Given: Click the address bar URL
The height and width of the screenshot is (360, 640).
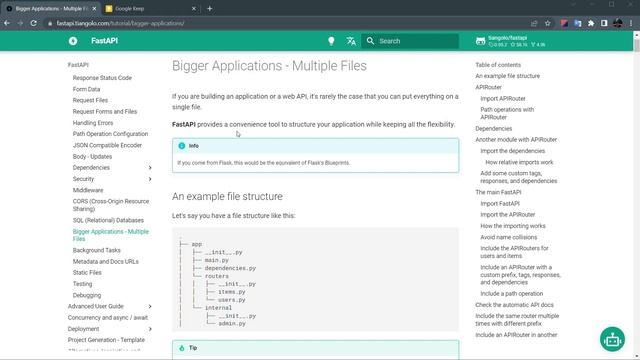Looking at the screenshot, I should [120, 23].
